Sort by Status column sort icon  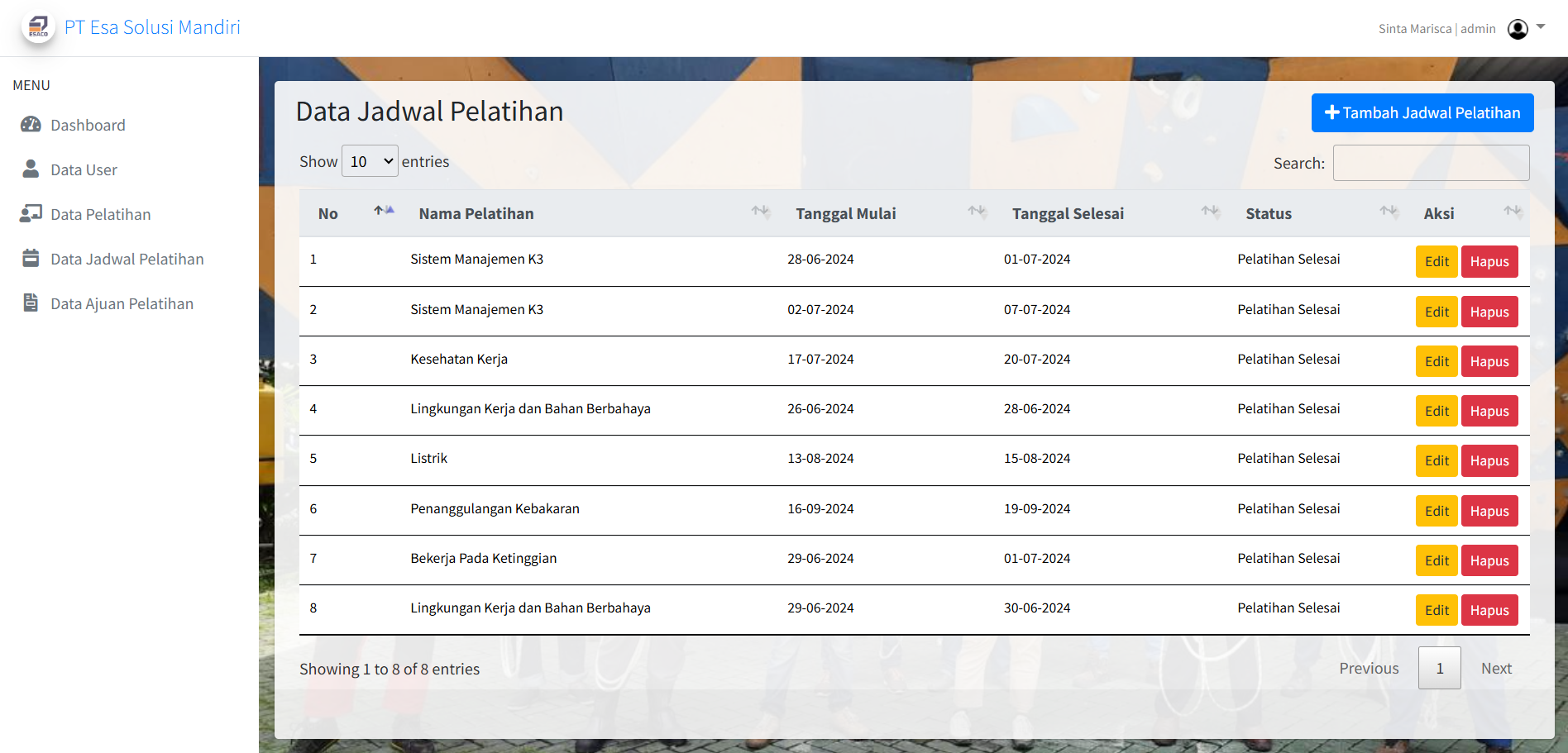click(x=1389, y=212)
